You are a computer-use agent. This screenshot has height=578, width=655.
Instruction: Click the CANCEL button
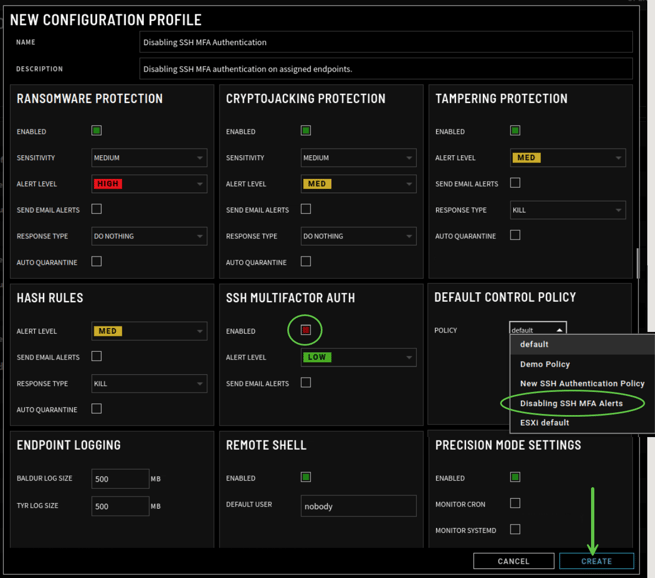[513, 561]
